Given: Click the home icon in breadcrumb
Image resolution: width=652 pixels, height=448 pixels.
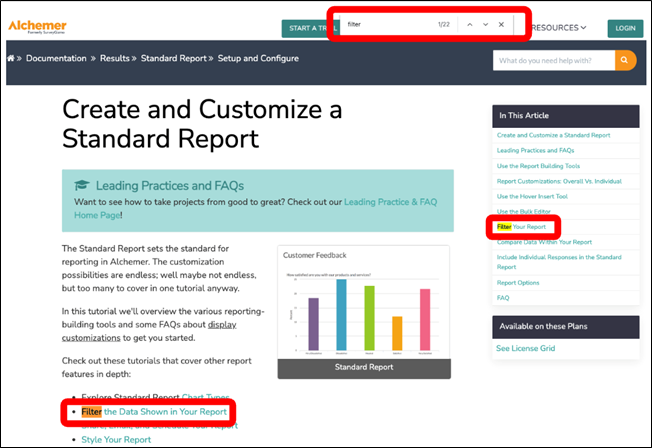Looking at the screenshot, I should point(11,58).
